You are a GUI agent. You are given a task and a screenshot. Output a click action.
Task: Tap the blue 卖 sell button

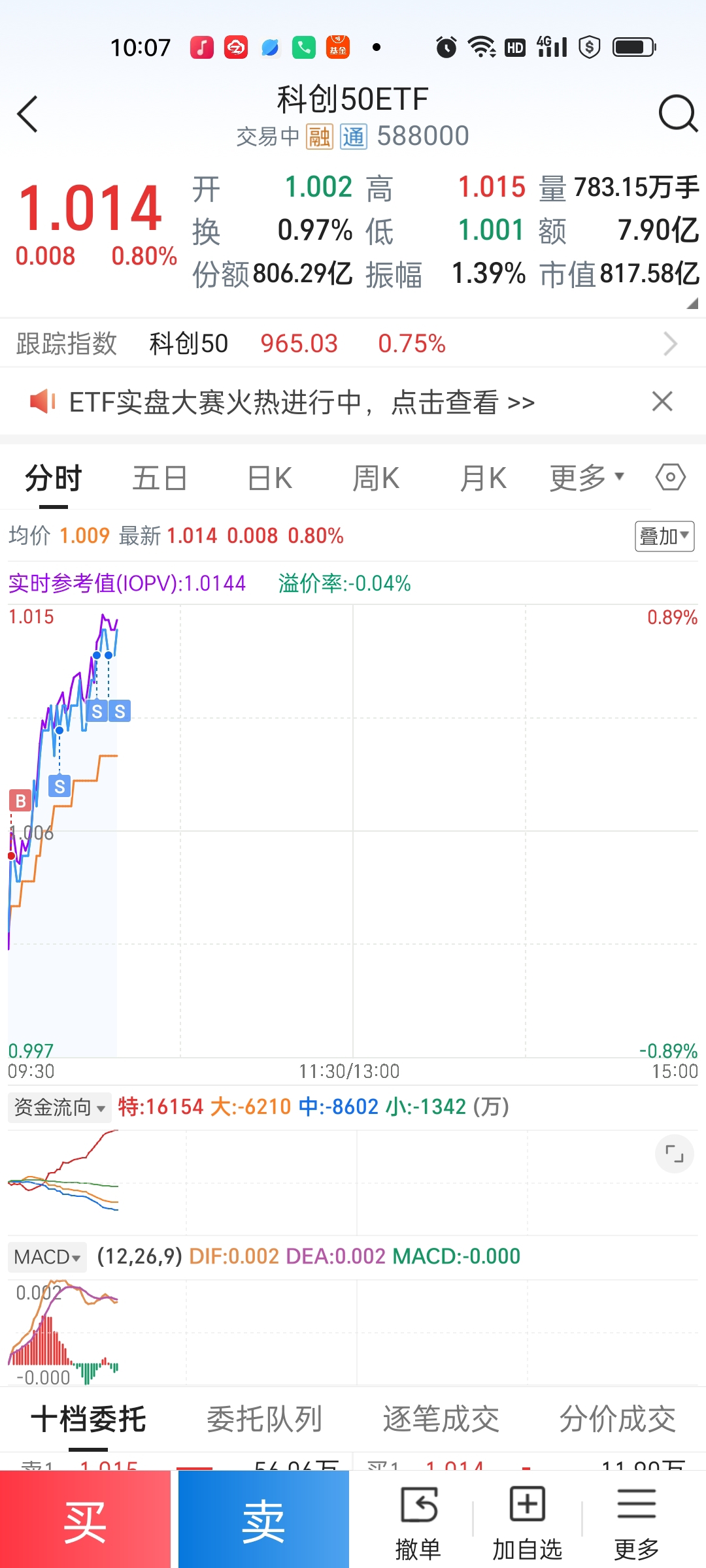pyautogui.click(x=263, y=1520)
